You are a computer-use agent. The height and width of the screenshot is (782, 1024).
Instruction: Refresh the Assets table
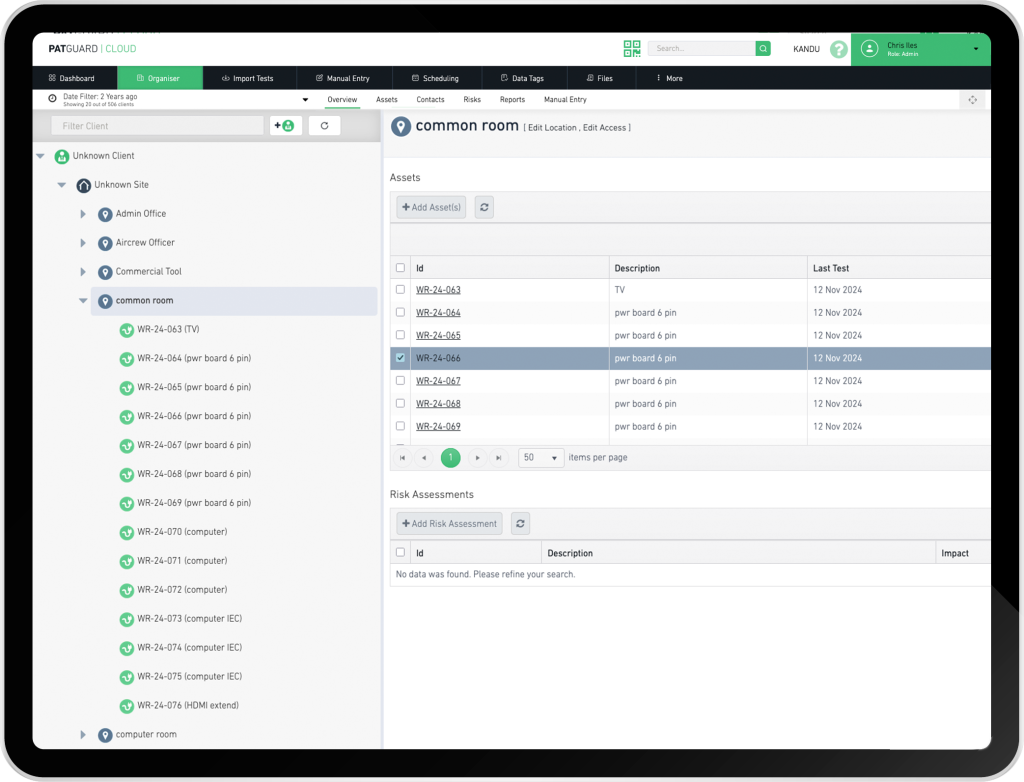click(x=484, y=207)
